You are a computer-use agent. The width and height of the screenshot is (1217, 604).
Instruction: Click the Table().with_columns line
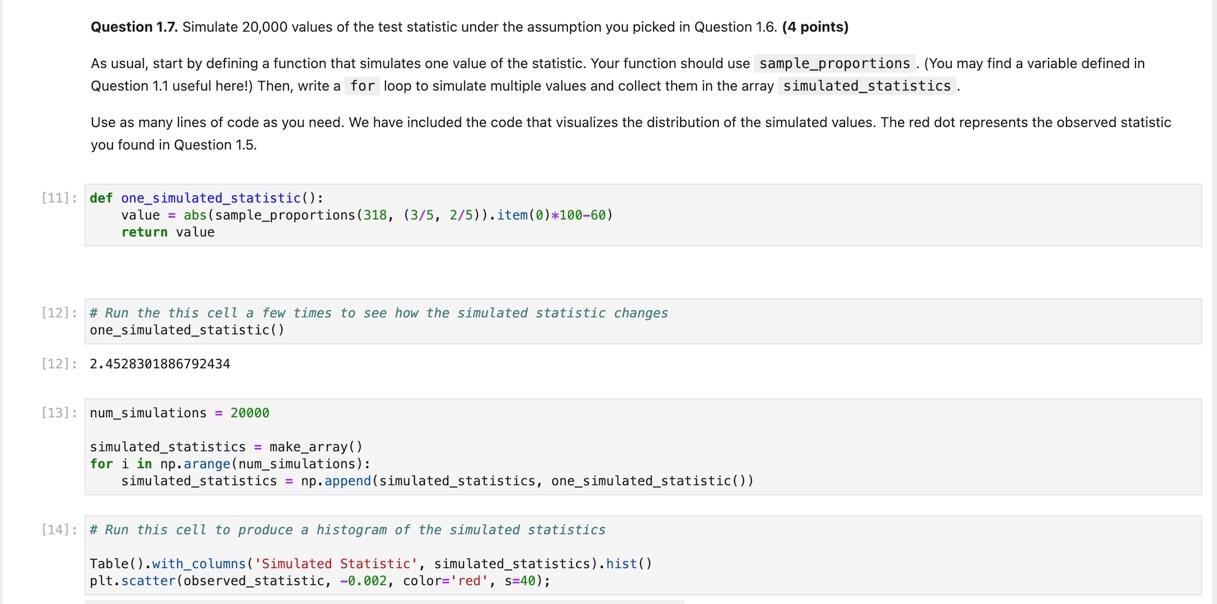point(371,564)
